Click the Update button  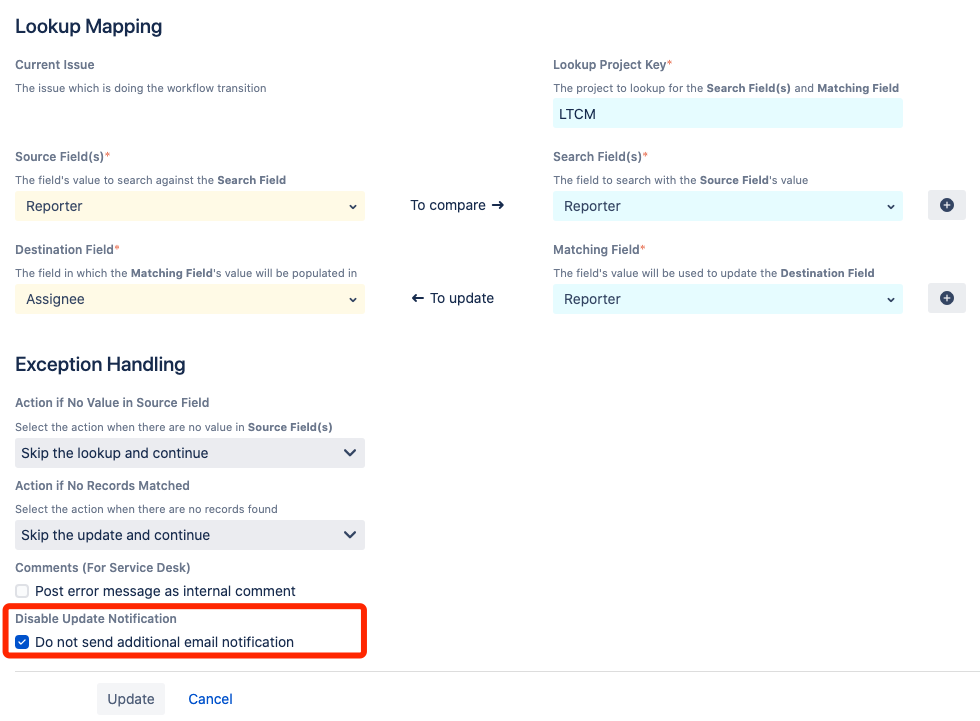pyautogui.click(x=131, y=699)
